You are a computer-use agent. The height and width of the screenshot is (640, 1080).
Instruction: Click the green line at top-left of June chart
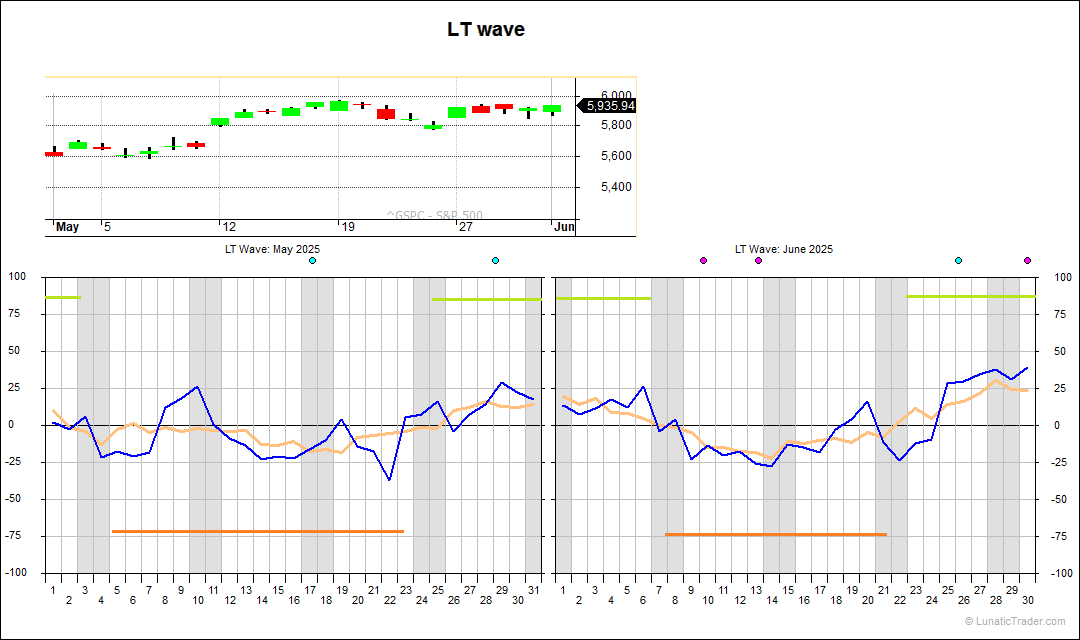(x=603, y=298)
